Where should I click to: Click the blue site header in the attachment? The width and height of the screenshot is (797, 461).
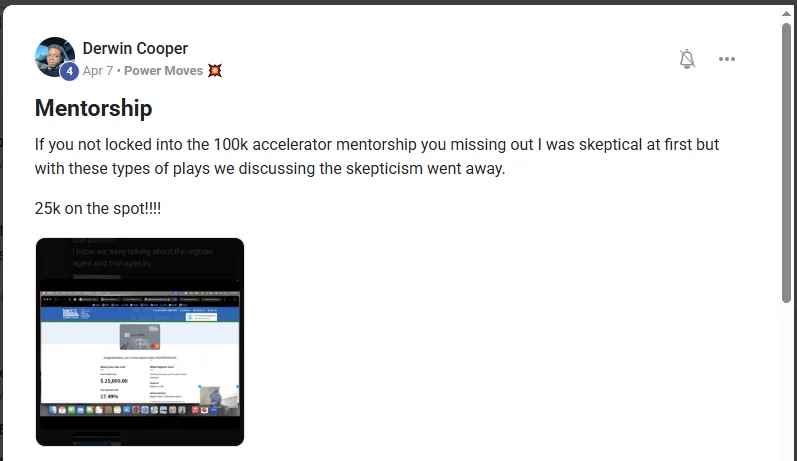(140, 314)
